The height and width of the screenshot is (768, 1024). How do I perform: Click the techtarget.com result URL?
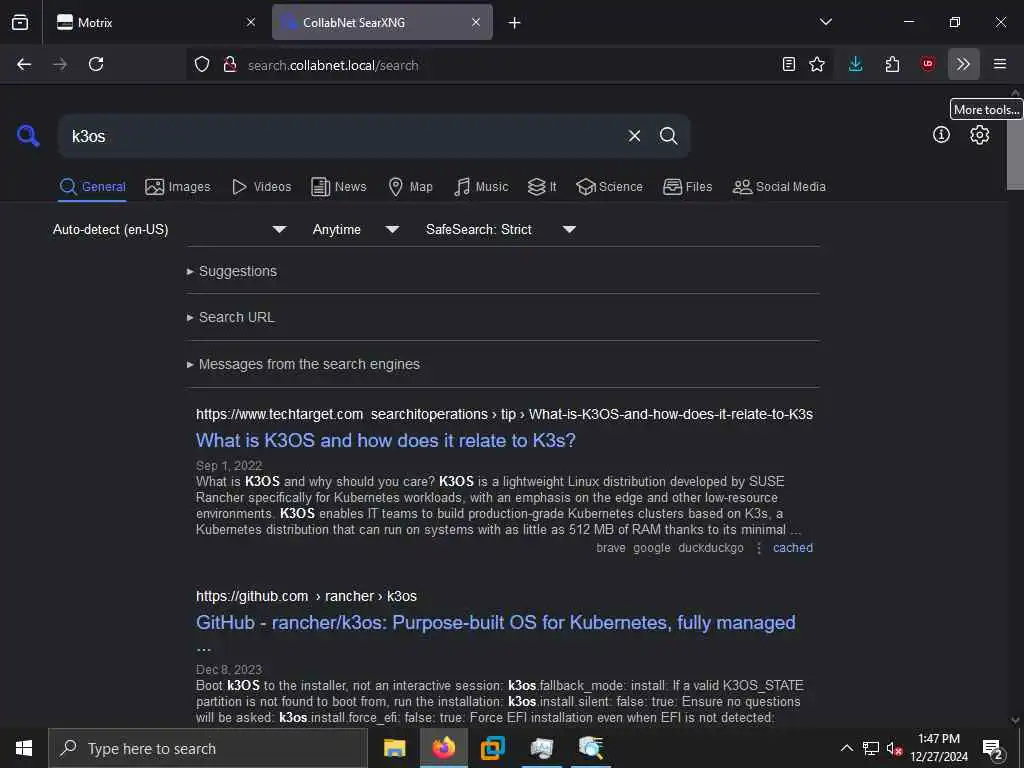click(x=504, y=414)
